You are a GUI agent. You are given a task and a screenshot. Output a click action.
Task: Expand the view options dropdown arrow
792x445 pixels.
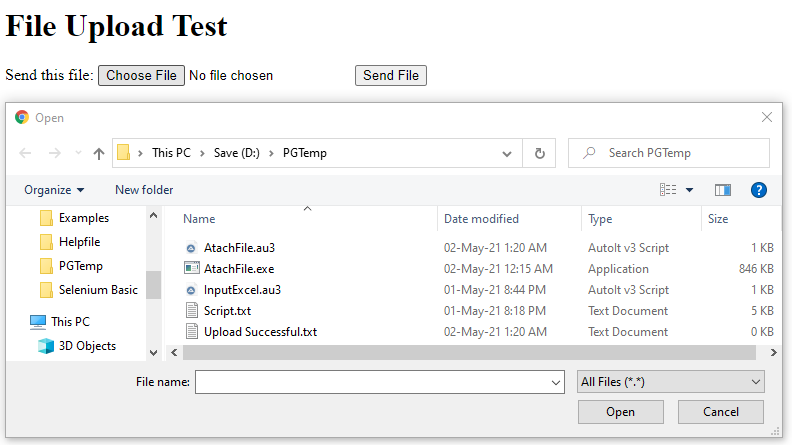689,190
